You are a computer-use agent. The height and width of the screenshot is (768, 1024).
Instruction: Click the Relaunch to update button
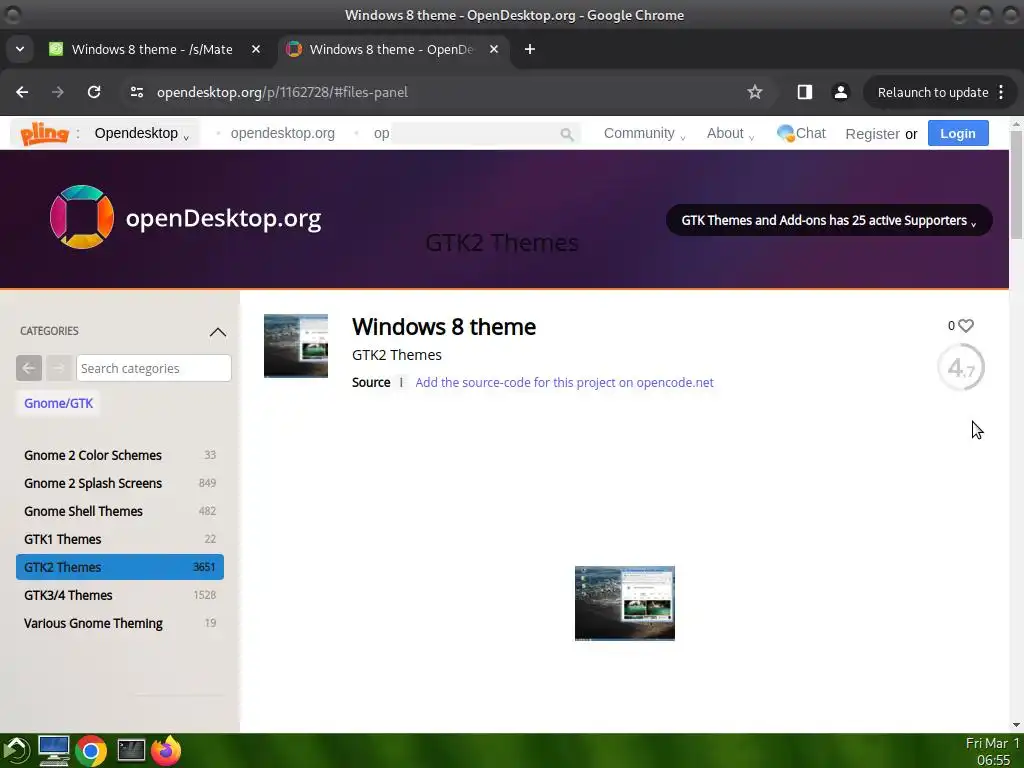[933, 92]
